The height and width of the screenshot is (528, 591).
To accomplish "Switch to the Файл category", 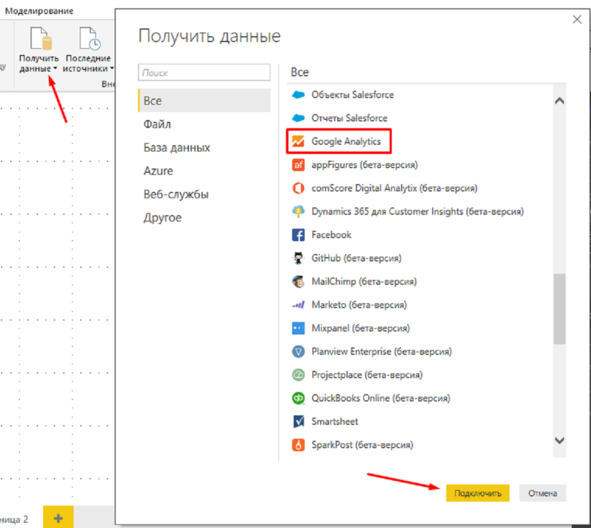I will [157, 124].
